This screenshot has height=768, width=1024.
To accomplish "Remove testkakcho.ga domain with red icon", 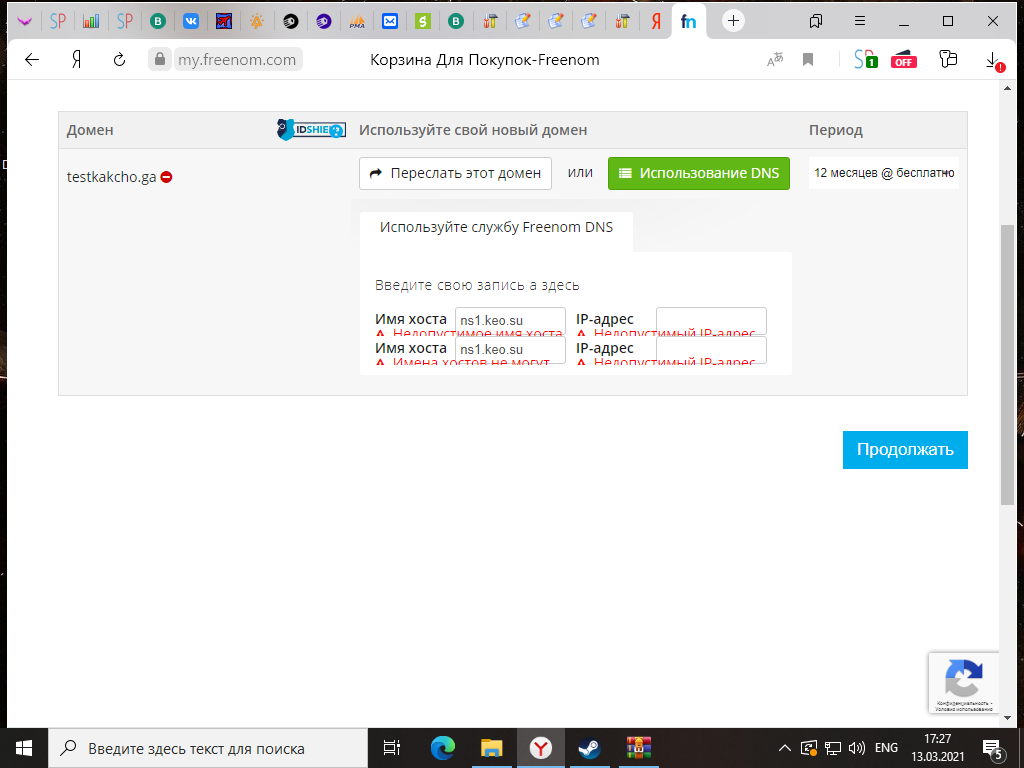I will point(167,177).
